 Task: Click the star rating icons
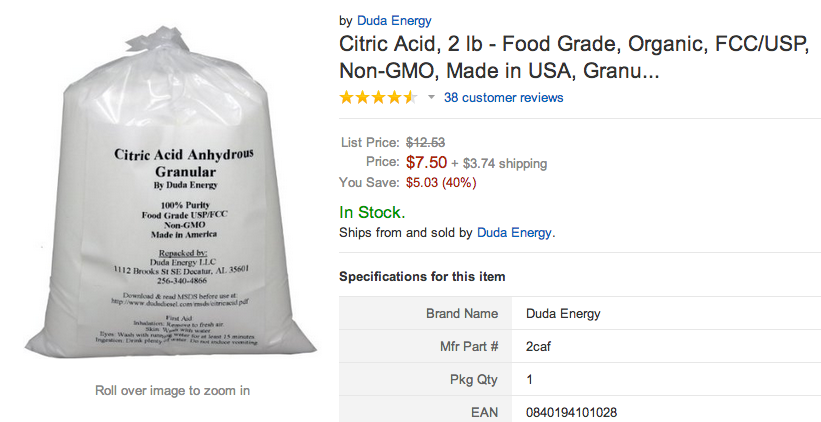pos(378,97)
